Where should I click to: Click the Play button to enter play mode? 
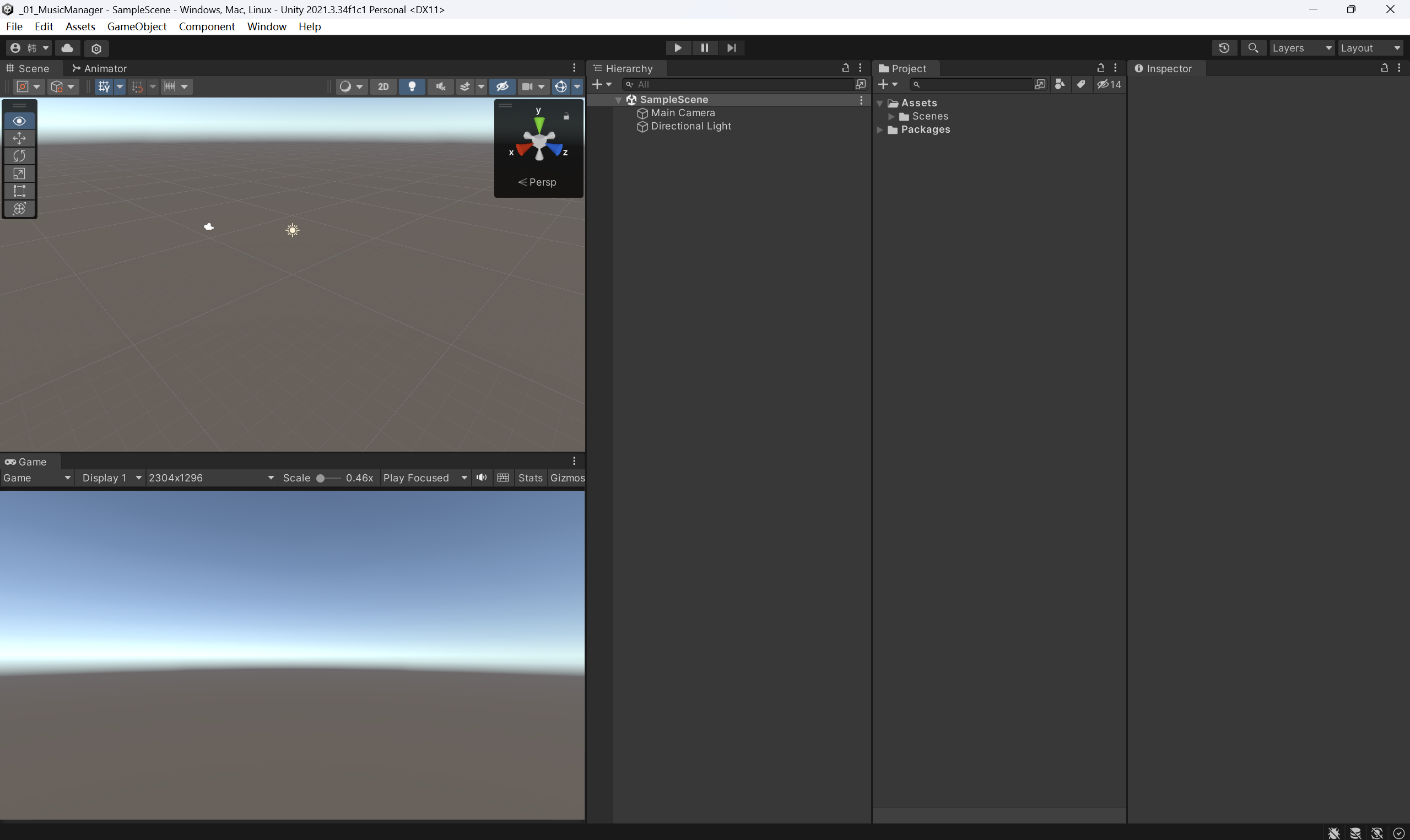pos(678,48)
